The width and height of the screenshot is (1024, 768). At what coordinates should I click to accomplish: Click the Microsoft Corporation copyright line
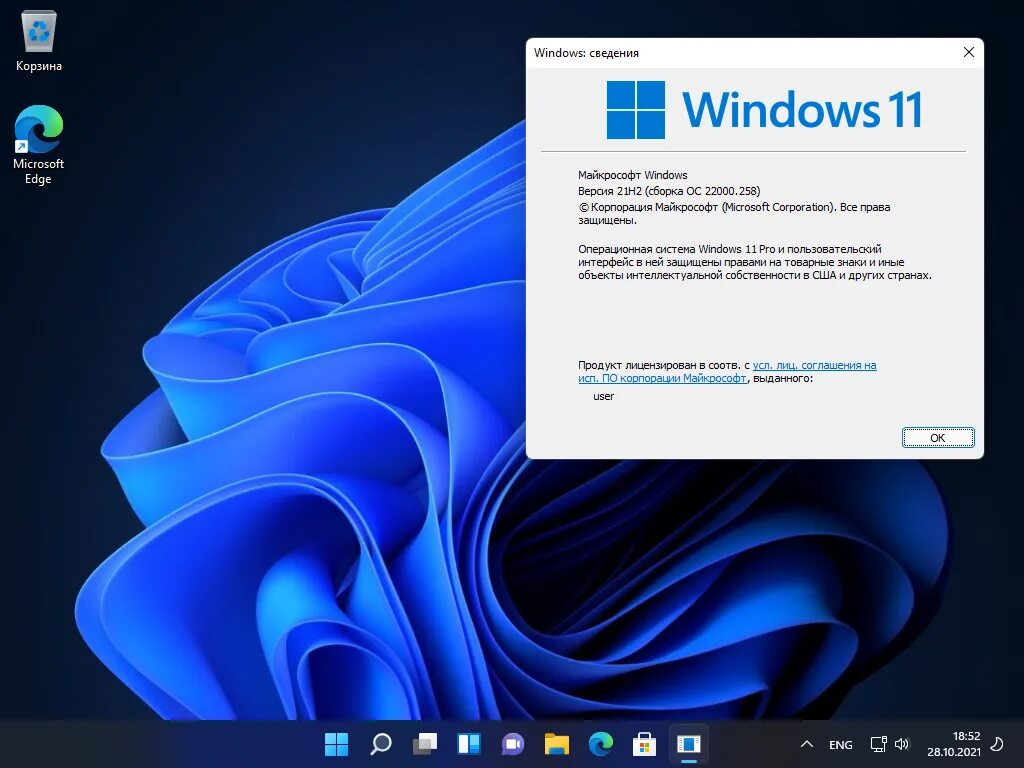(734, 214)
